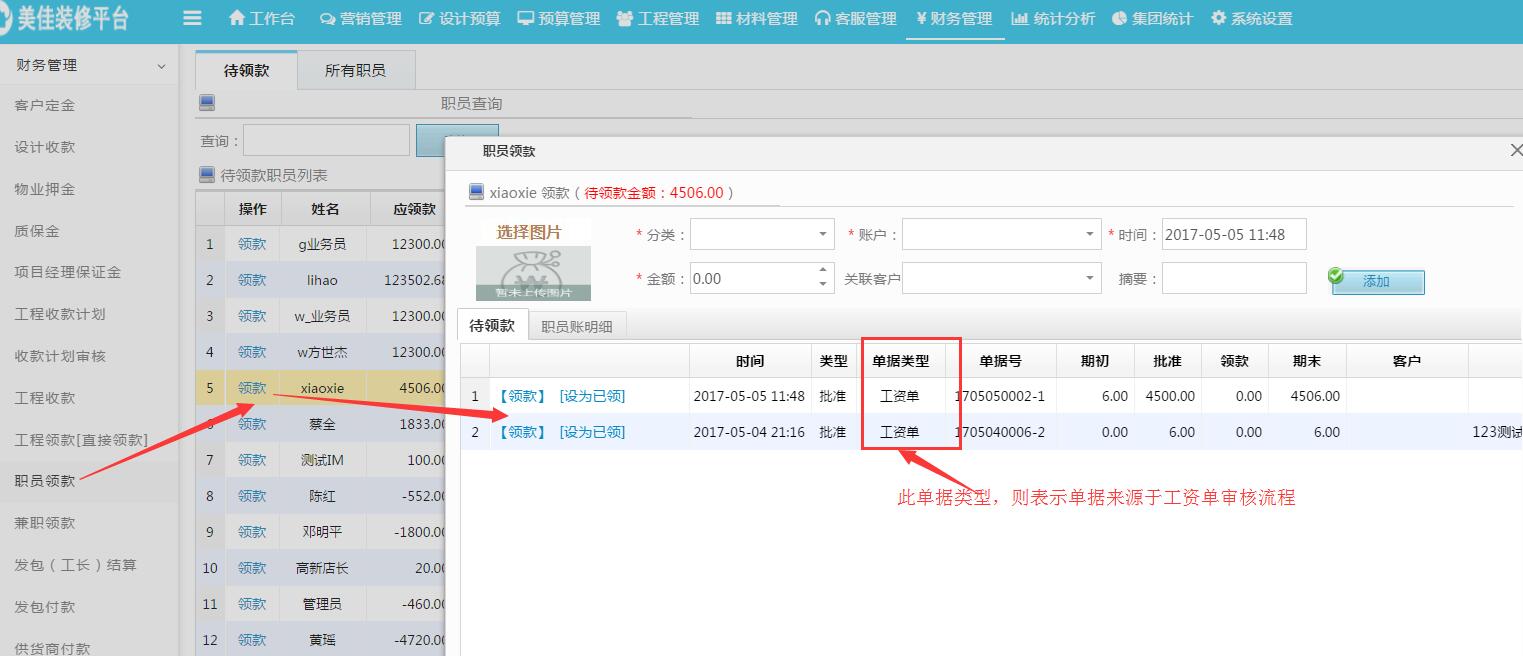Switch to the 职员账明细 tab
This screenshot has height=656, width=1523.
tap(578, 325)
